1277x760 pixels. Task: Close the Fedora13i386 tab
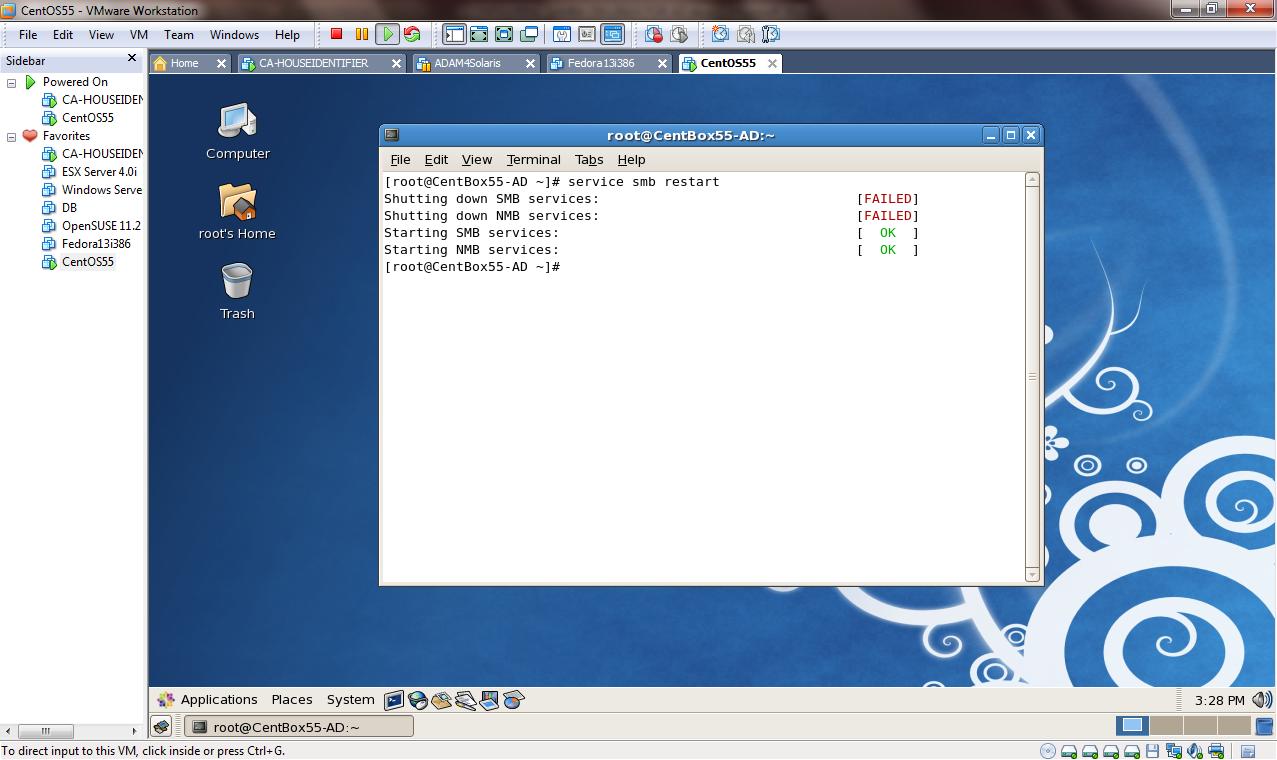661,63
